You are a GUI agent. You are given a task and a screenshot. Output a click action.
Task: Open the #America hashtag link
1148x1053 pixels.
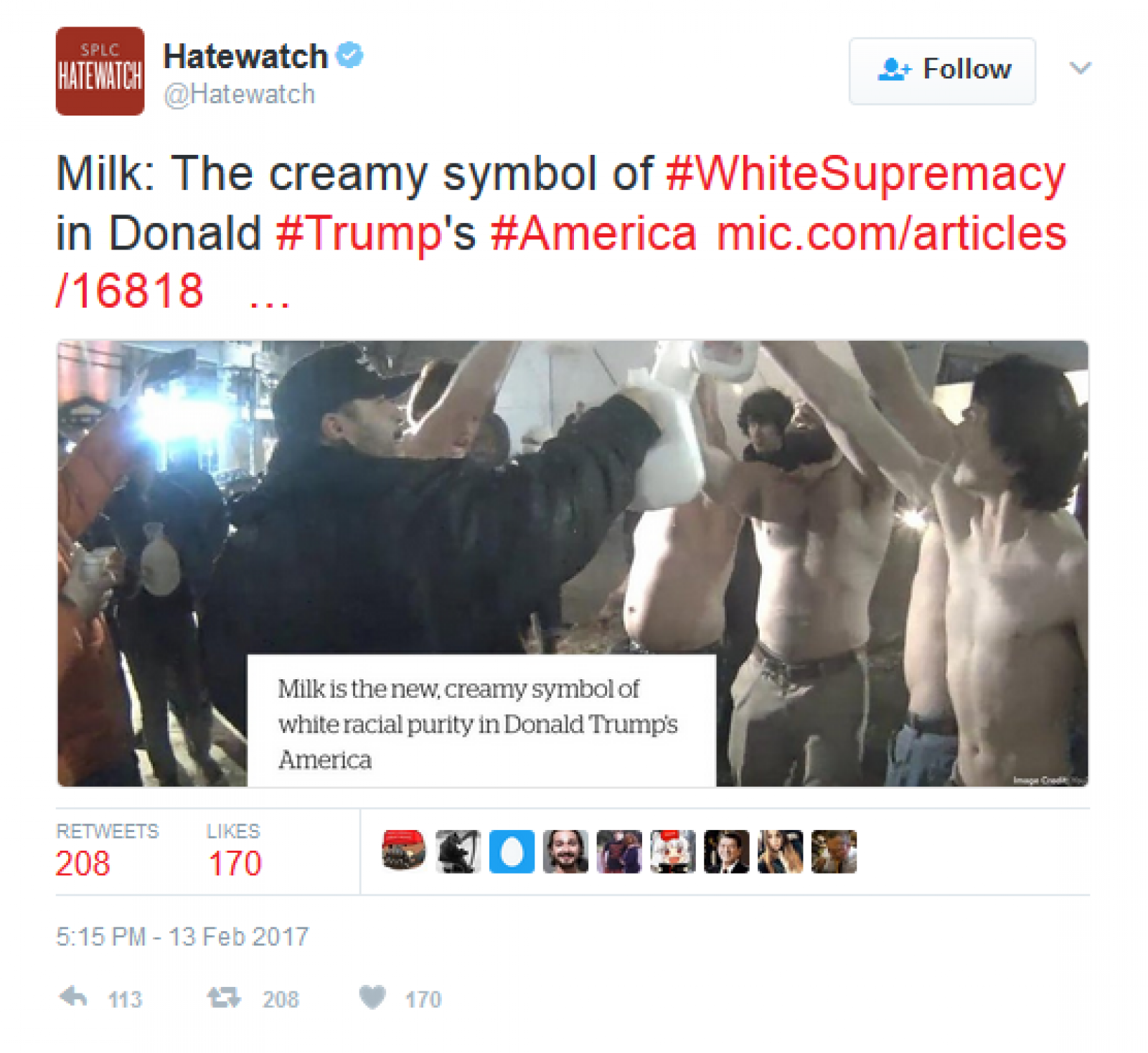pyautogui.click(x=593, y=233)
